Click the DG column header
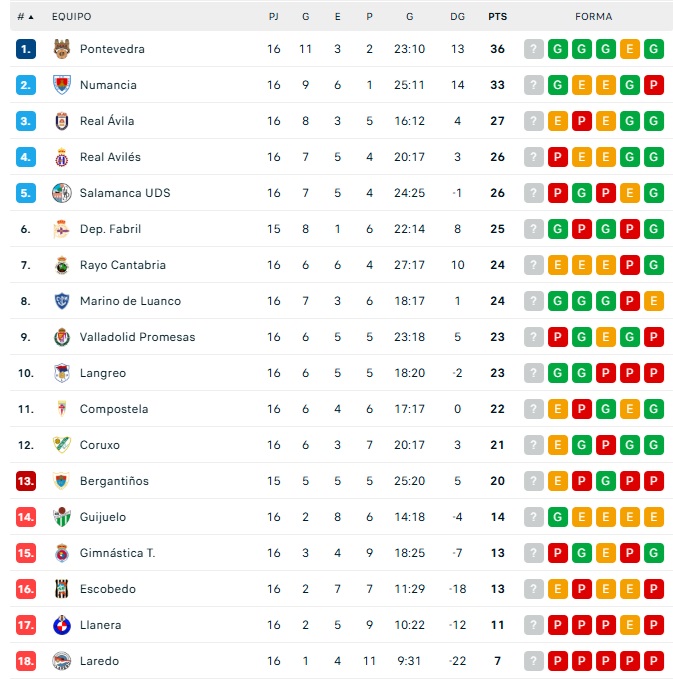The width and height of the screenshot is (673, 687). tap(457, 17)
